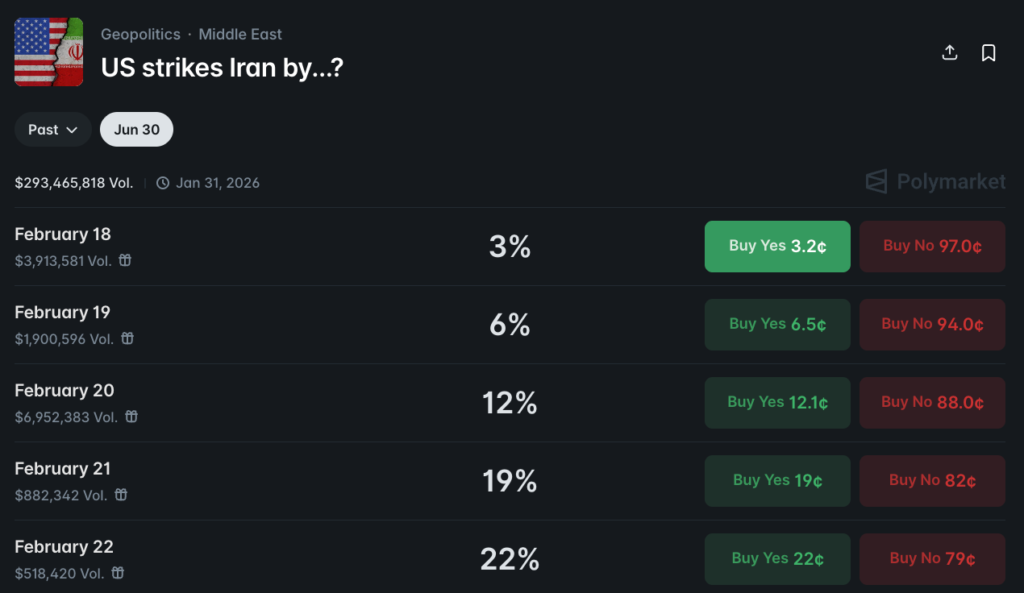The image size is (1024, 593).
Task: Buy No at 94.0¢ for February 19
Action: [x=932, y=324]
